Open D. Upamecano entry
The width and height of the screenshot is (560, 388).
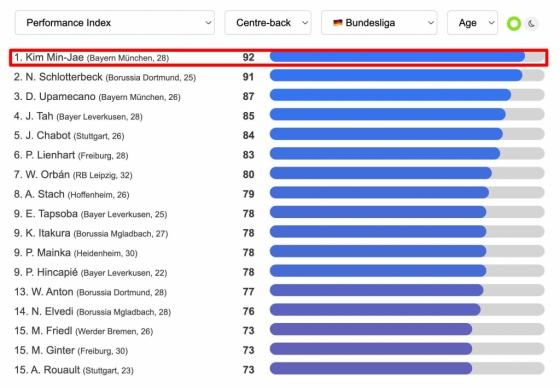[x=97, y=96]
